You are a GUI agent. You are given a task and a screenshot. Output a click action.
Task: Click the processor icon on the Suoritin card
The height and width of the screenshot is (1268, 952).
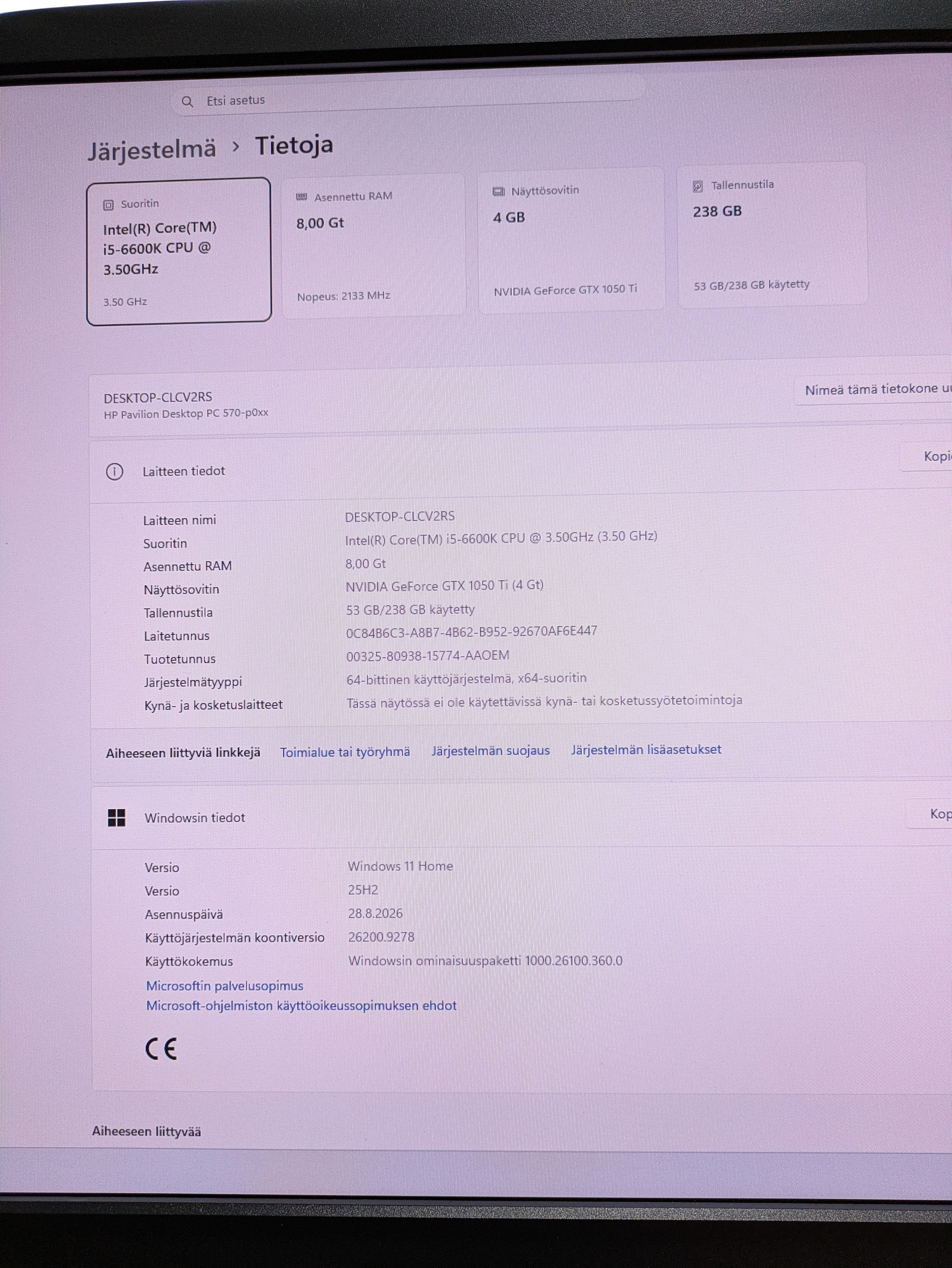click(108, 205)
